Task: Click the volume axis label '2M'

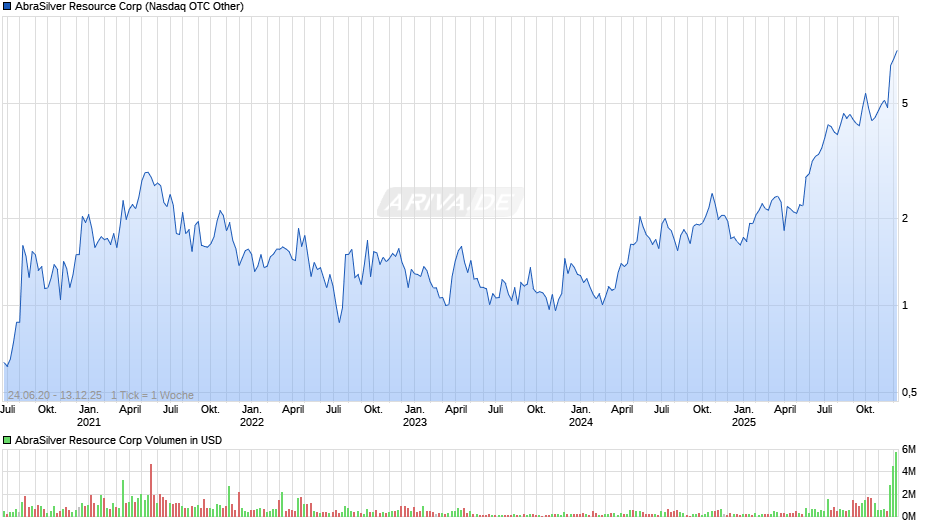Action: (909, 494)
